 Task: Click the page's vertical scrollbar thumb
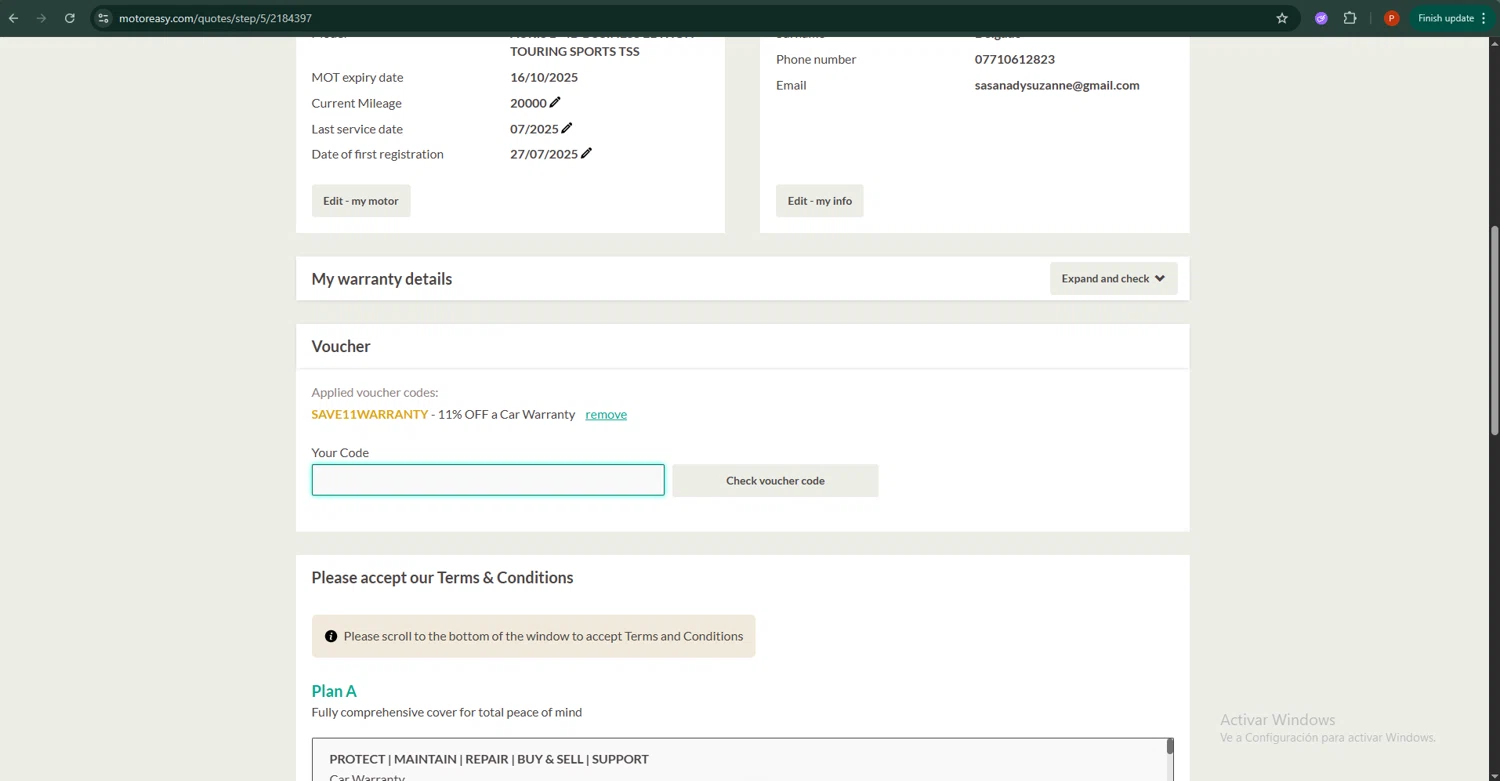(1494, 330)
